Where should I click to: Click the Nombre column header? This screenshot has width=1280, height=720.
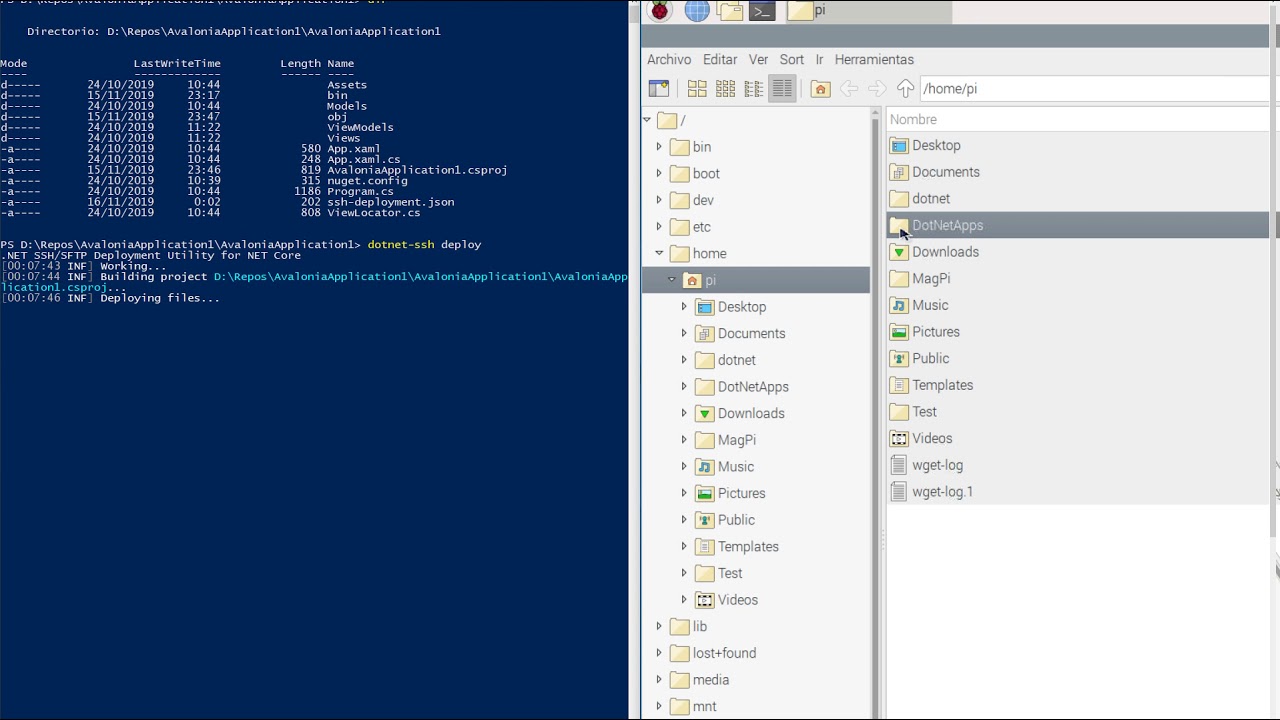[x=1078, y=119]
